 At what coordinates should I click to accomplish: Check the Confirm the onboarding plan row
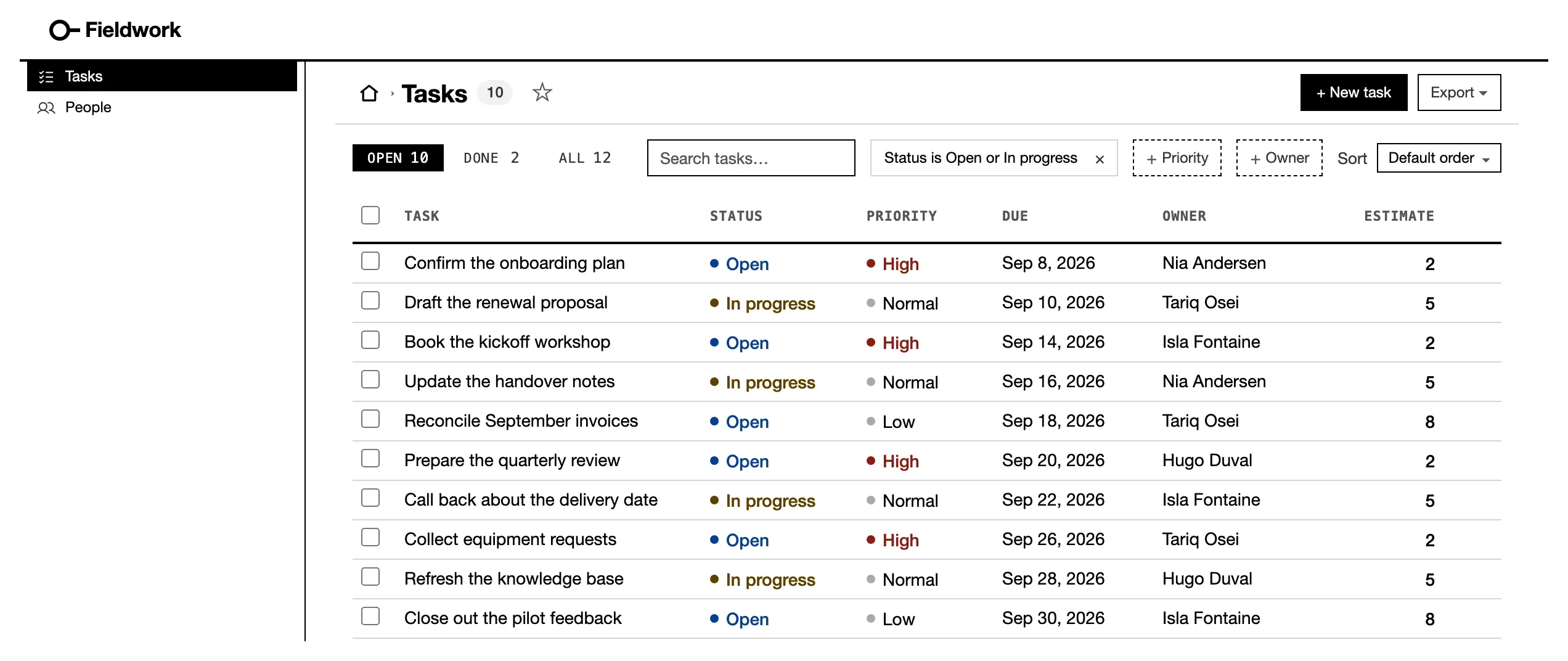coord(370,261)
